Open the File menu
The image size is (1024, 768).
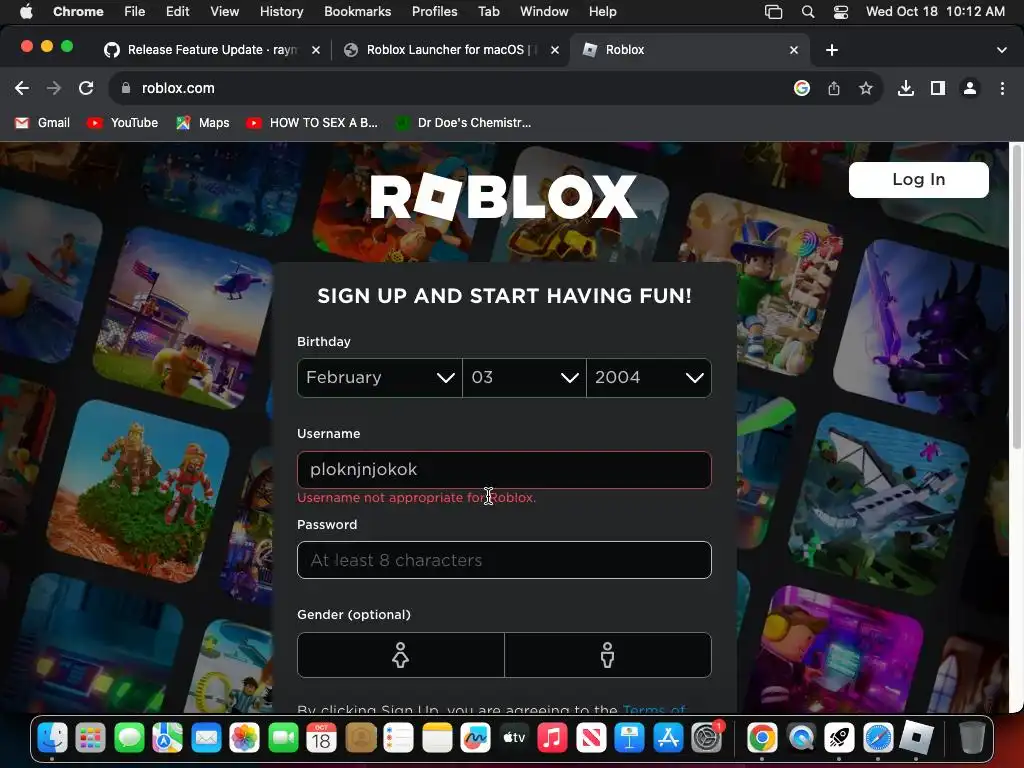pos(135,12)
